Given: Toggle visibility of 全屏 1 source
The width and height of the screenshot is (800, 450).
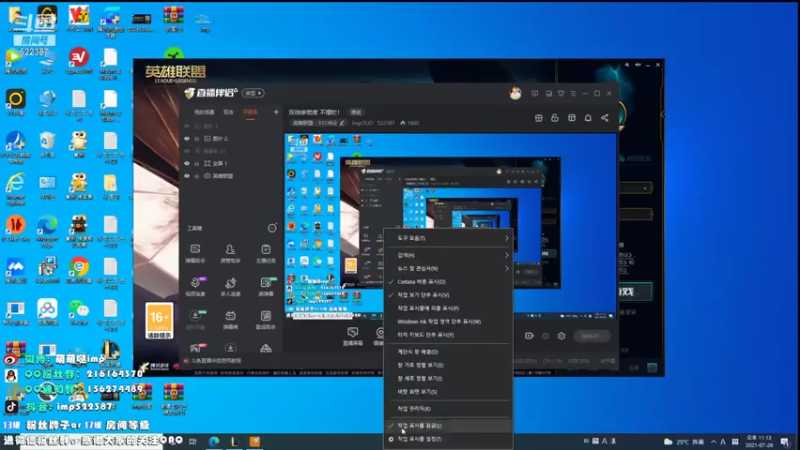Looking at the screenshot, I should pyautogui.click(x=187, y=163).
